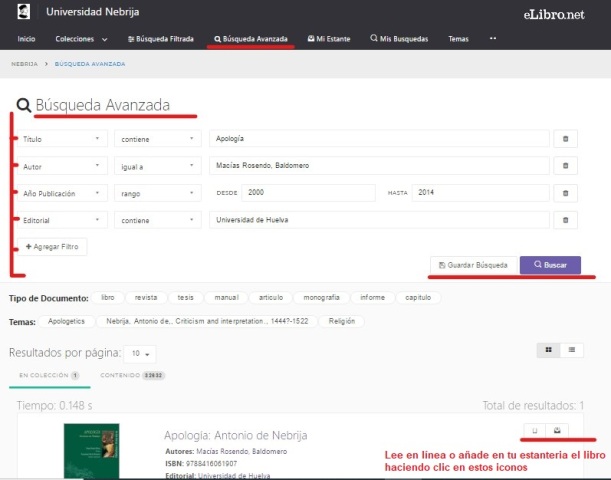
Task: Select the En Colección tab
Action: (49, 375)
